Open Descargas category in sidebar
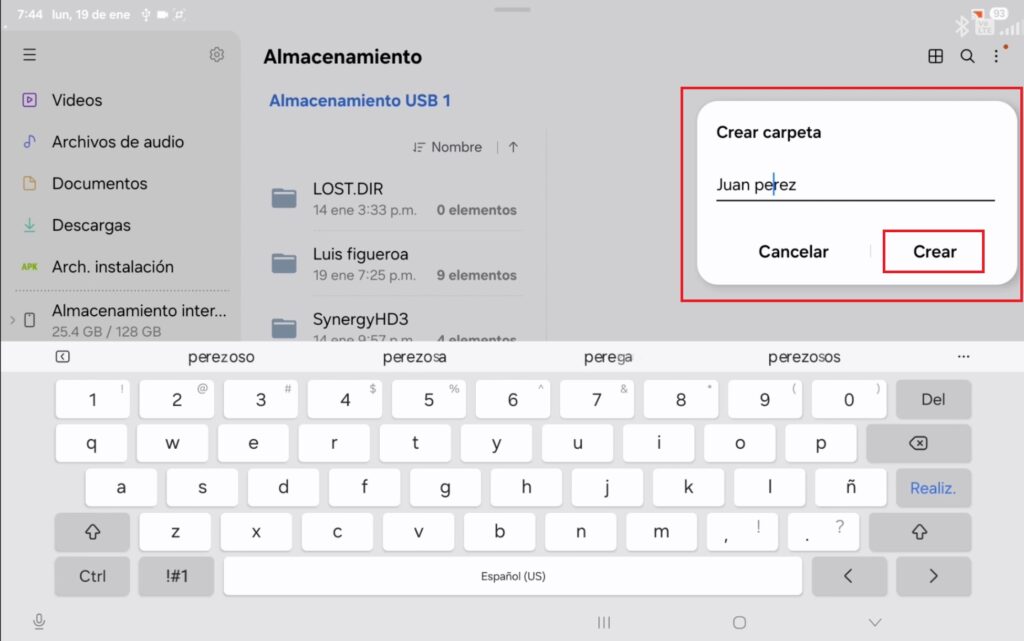Viewport: 1024px width, 641px height. [x=91, y=225]
